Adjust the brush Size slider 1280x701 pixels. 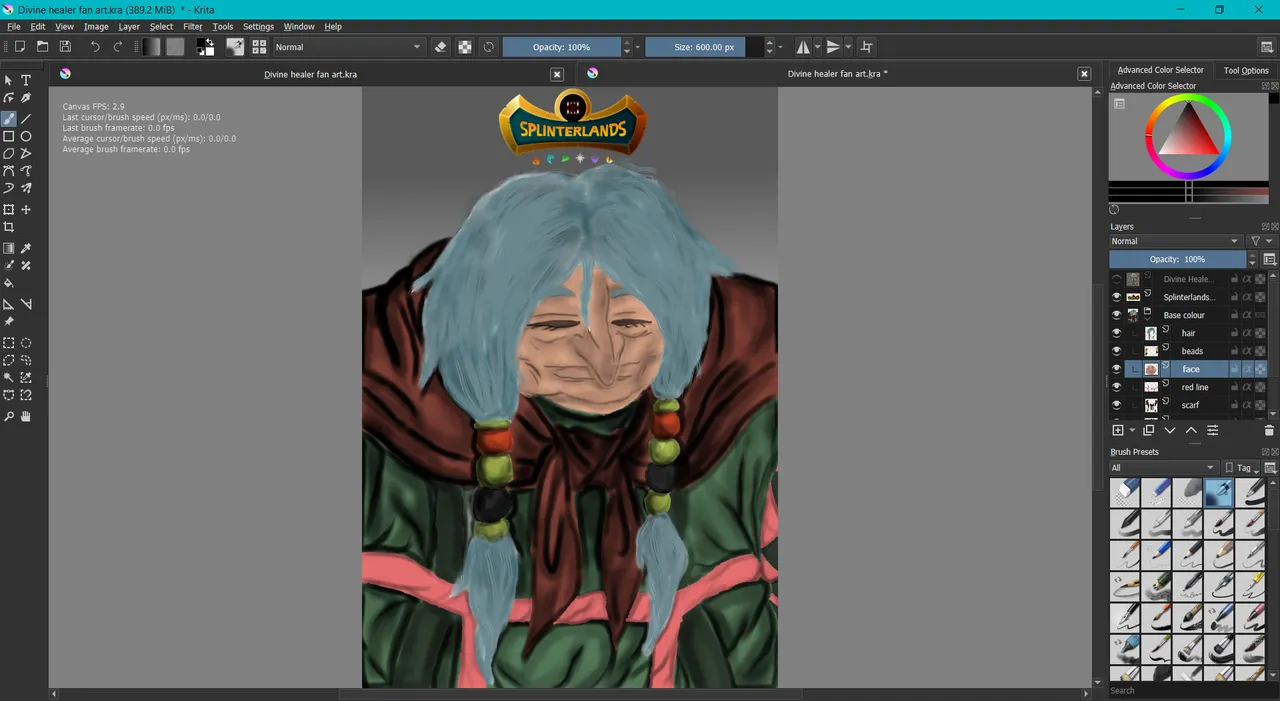tap(704, 47)
